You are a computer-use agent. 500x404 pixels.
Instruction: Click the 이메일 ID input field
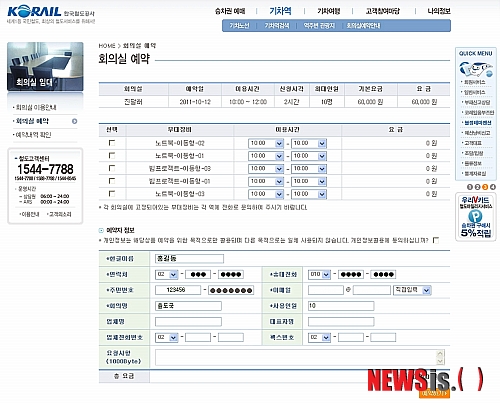326,290
